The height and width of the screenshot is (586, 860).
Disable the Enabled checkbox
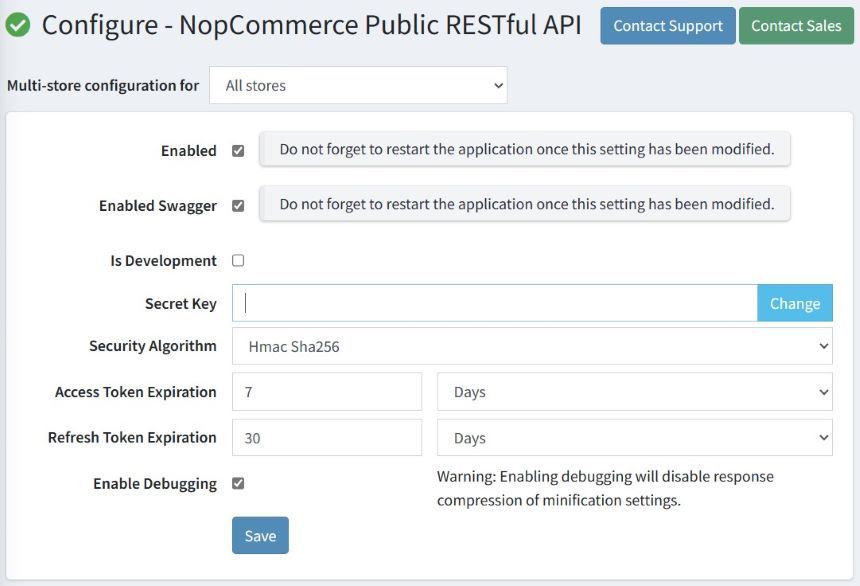pyautogui.click(x=239, y=150)
